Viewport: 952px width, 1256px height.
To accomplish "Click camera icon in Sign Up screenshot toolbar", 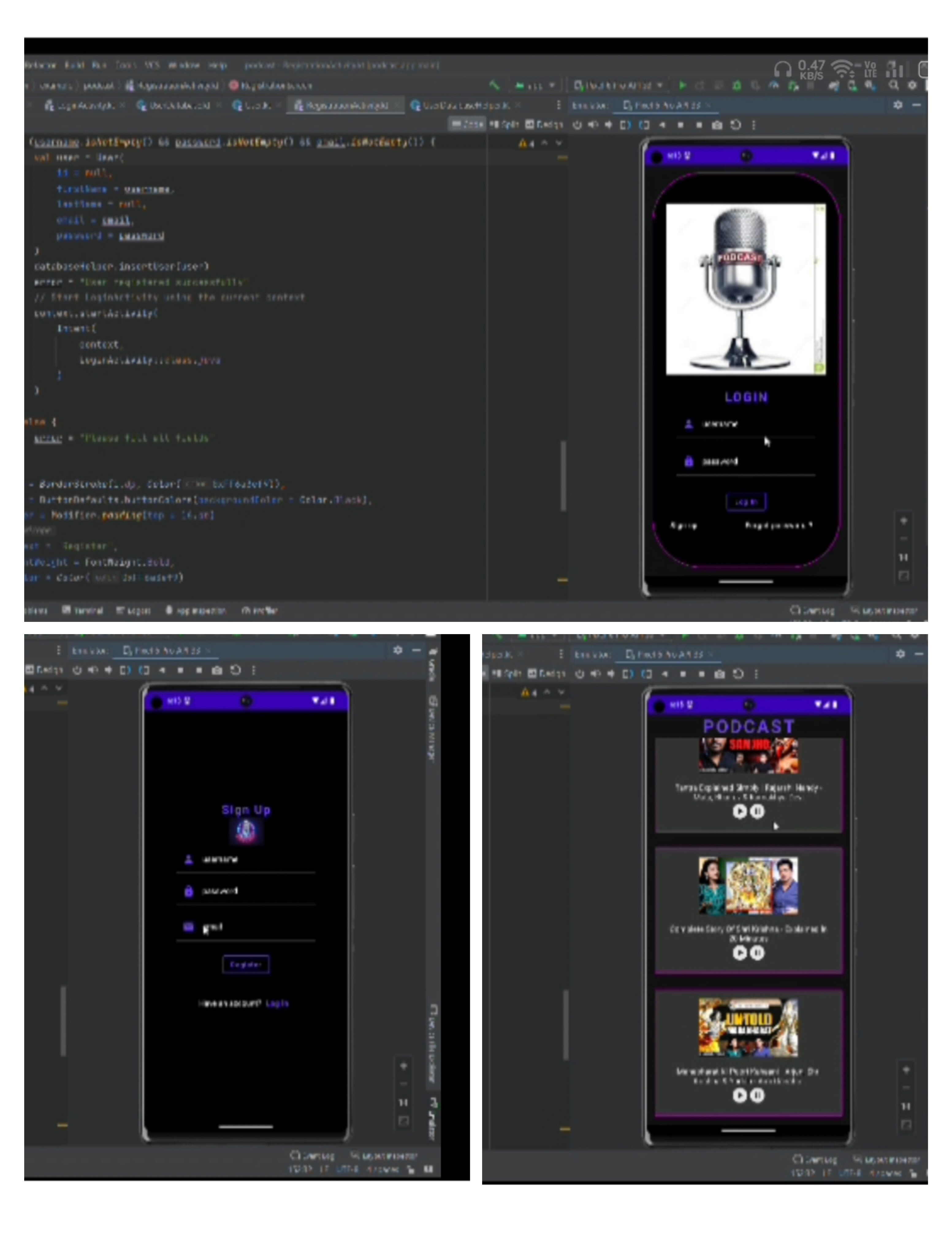I will pos(217,670).
